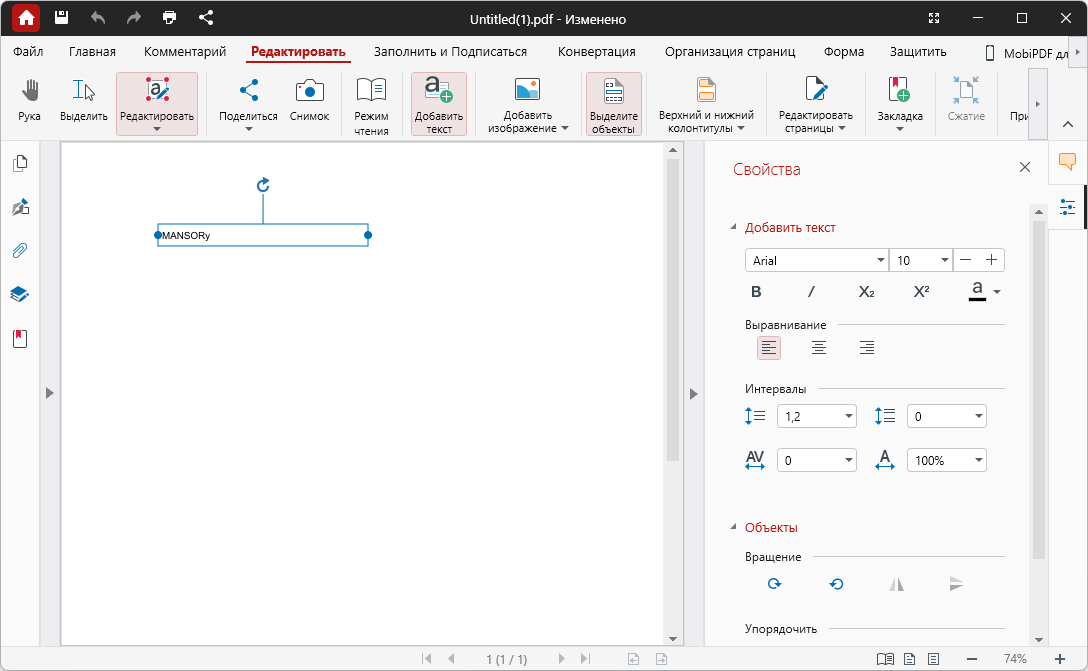The width and height of the screenshot is (1088, 671).
Task: Open the layers panel in left sidebar
Action: point(20,294)
